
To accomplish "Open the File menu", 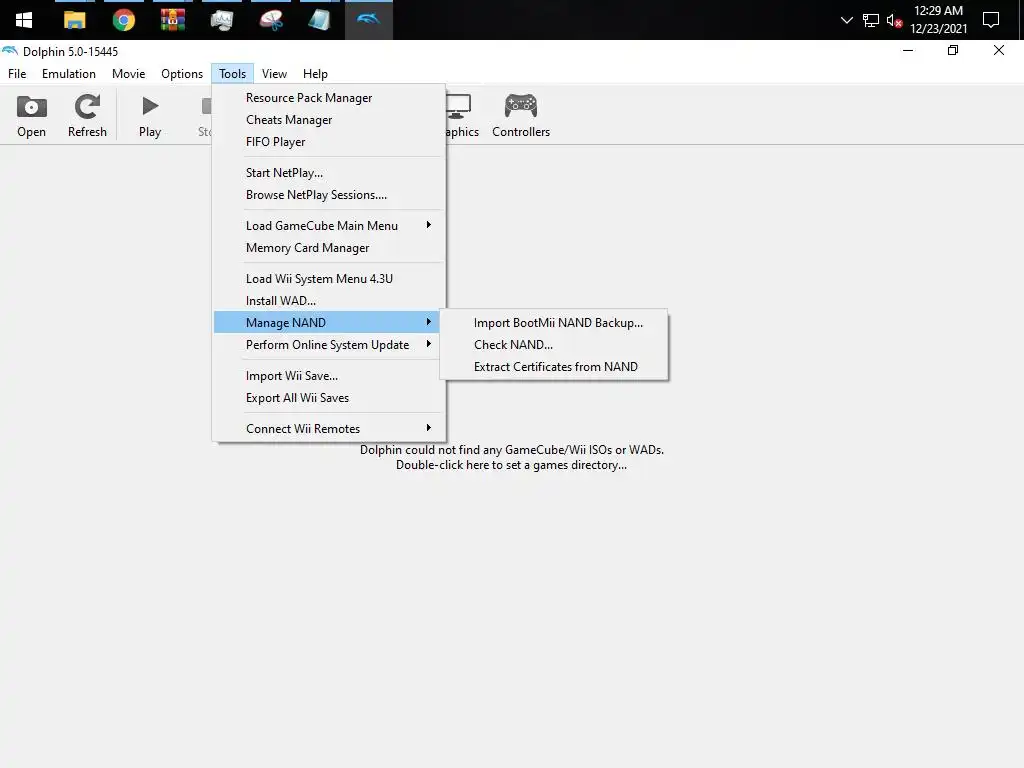I will (17, 74).
